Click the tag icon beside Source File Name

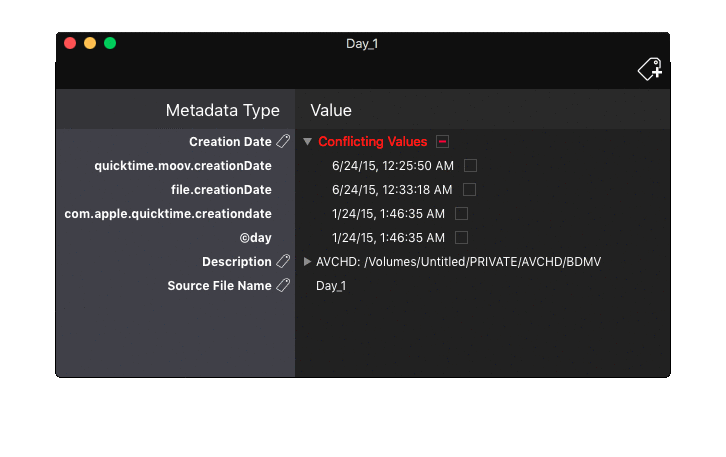point(283,286)
